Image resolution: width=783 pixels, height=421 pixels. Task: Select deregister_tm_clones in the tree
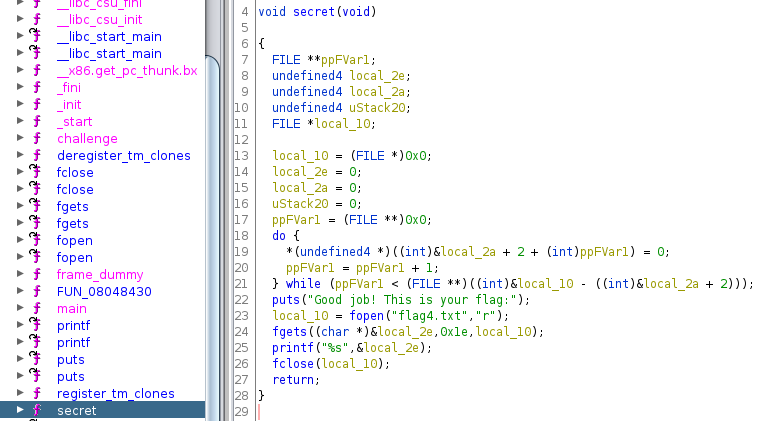123,155
